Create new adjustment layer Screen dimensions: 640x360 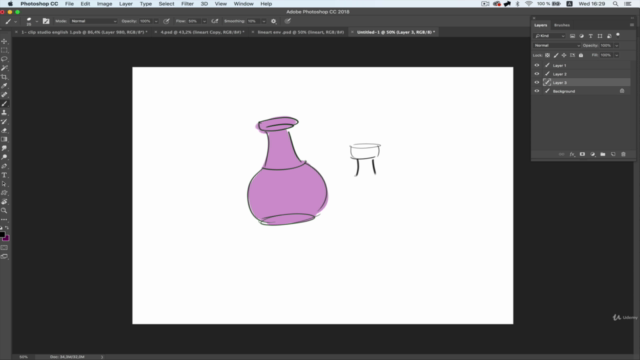(593, 154)
